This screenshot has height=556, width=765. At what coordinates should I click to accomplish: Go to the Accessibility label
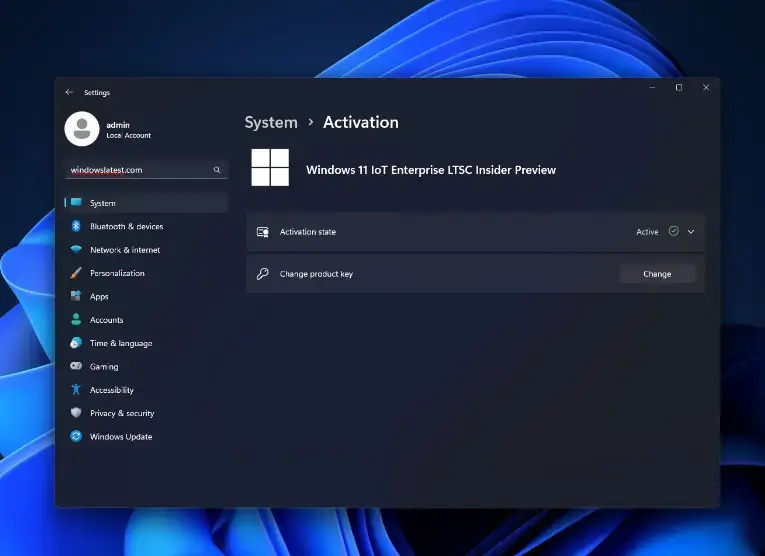(x=112, y=390)
